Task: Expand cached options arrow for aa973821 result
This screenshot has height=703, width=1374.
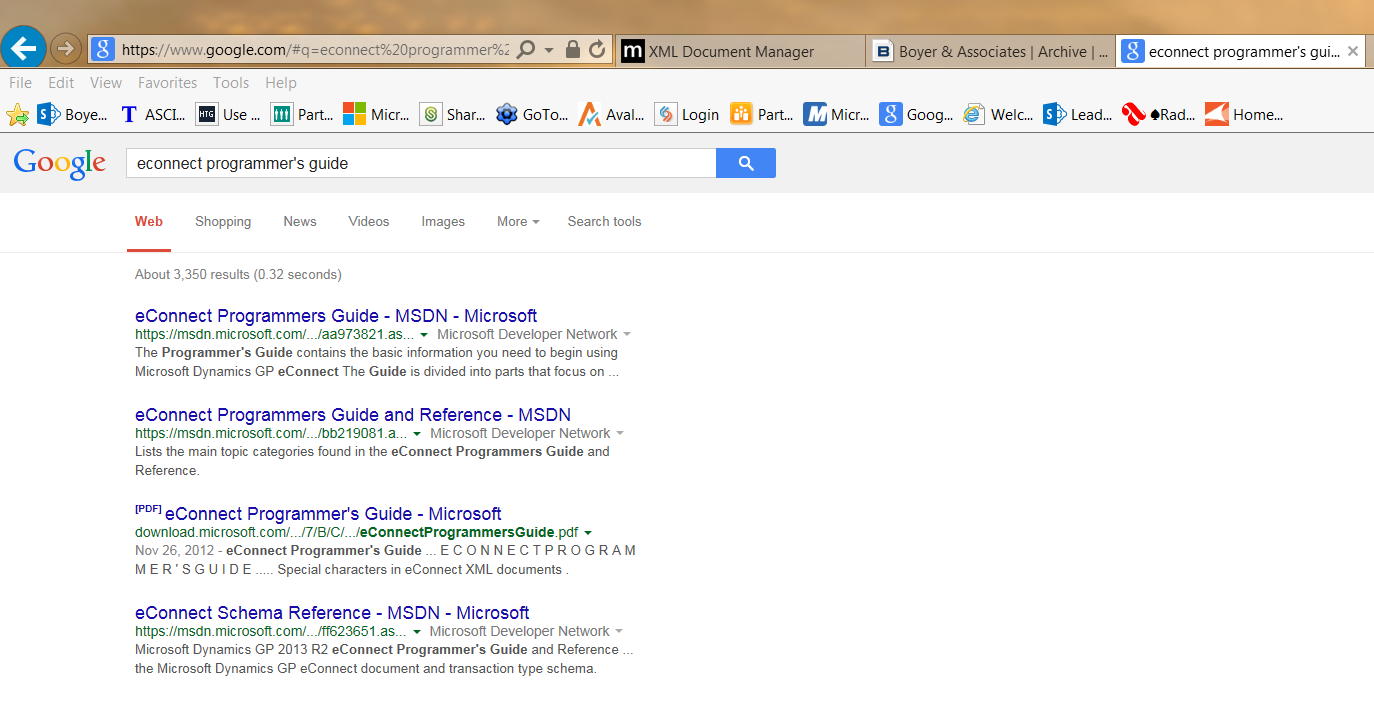Action: point(424,335)
